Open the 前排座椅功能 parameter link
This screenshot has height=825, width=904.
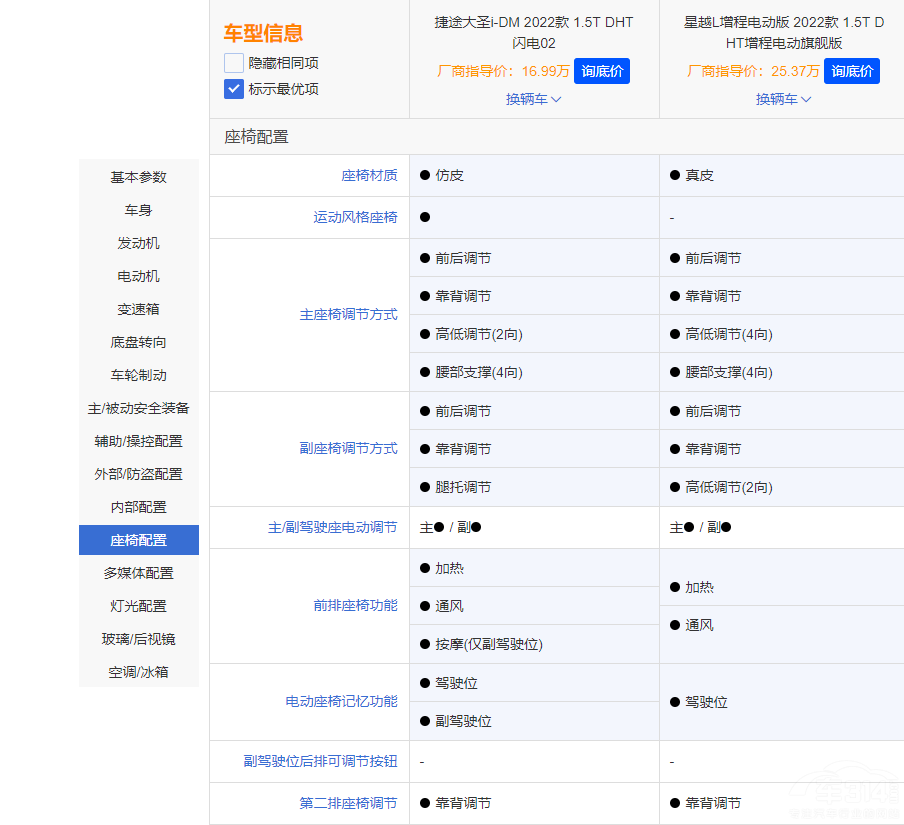click(355, 605)
